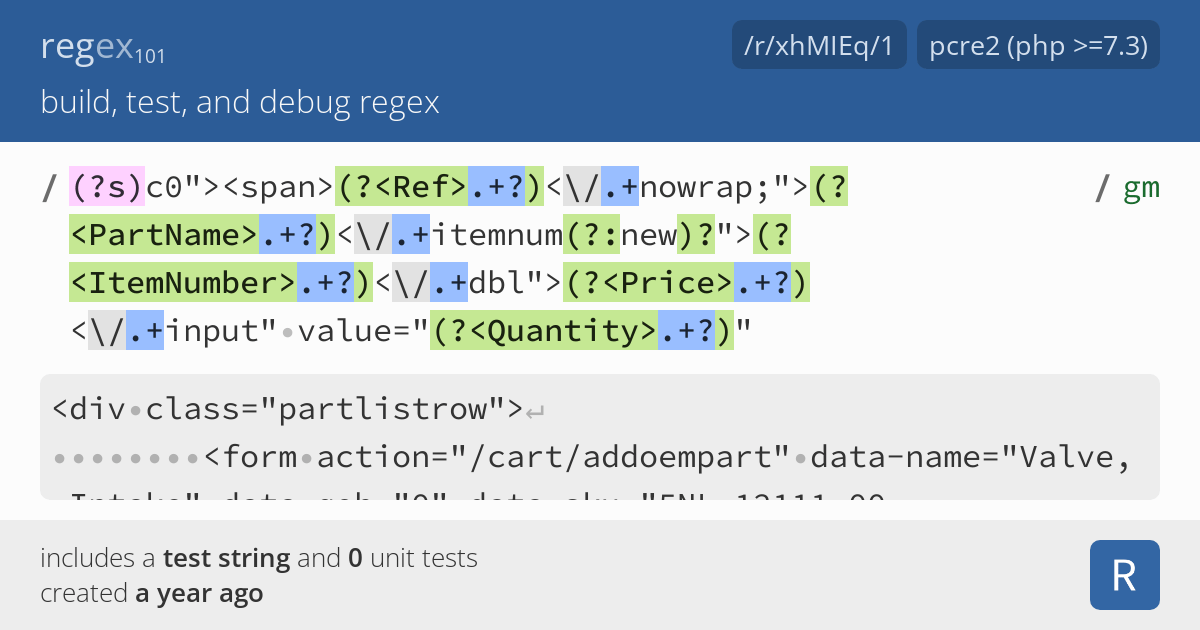Viewport: 1200px width, 630px height.
Task: Click the blue R avatar icon
Action: 1124,575
